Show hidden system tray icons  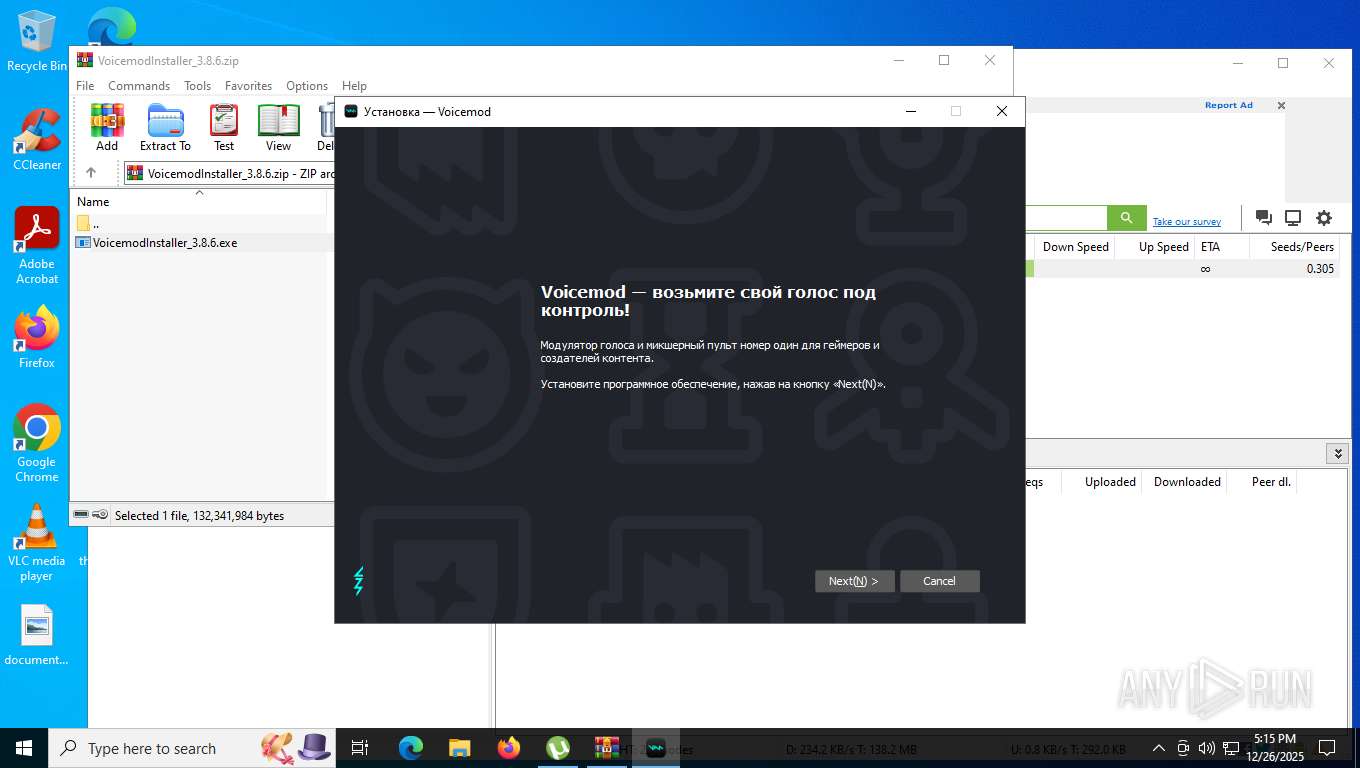(1159, 748)
